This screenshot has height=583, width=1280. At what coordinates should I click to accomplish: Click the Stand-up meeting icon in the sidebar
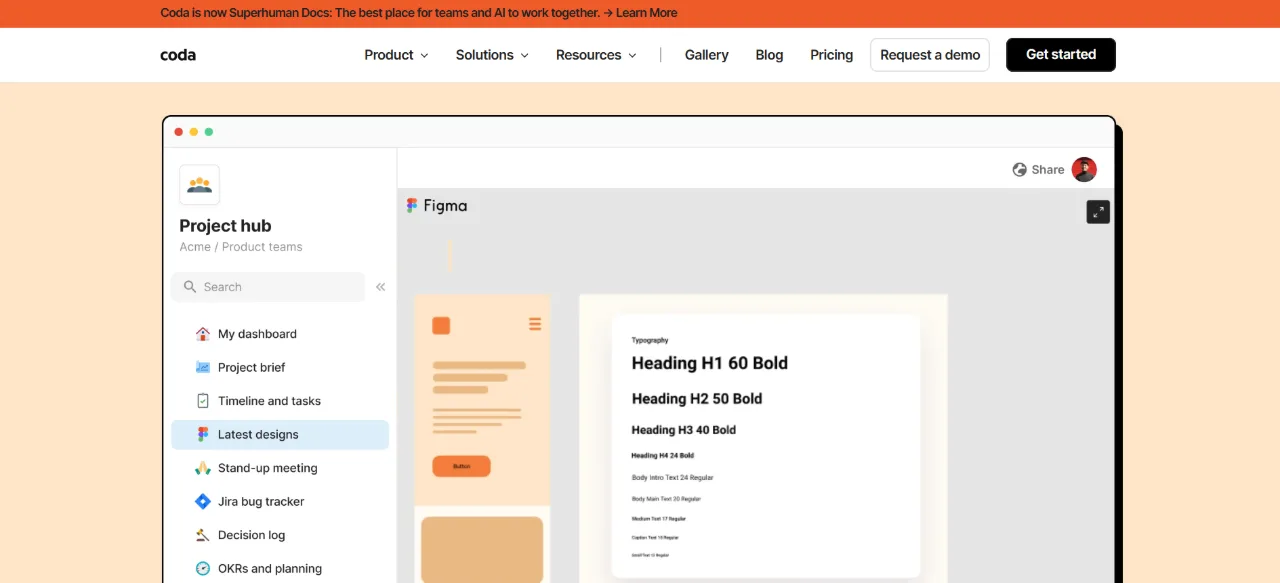tap(203, 468)
